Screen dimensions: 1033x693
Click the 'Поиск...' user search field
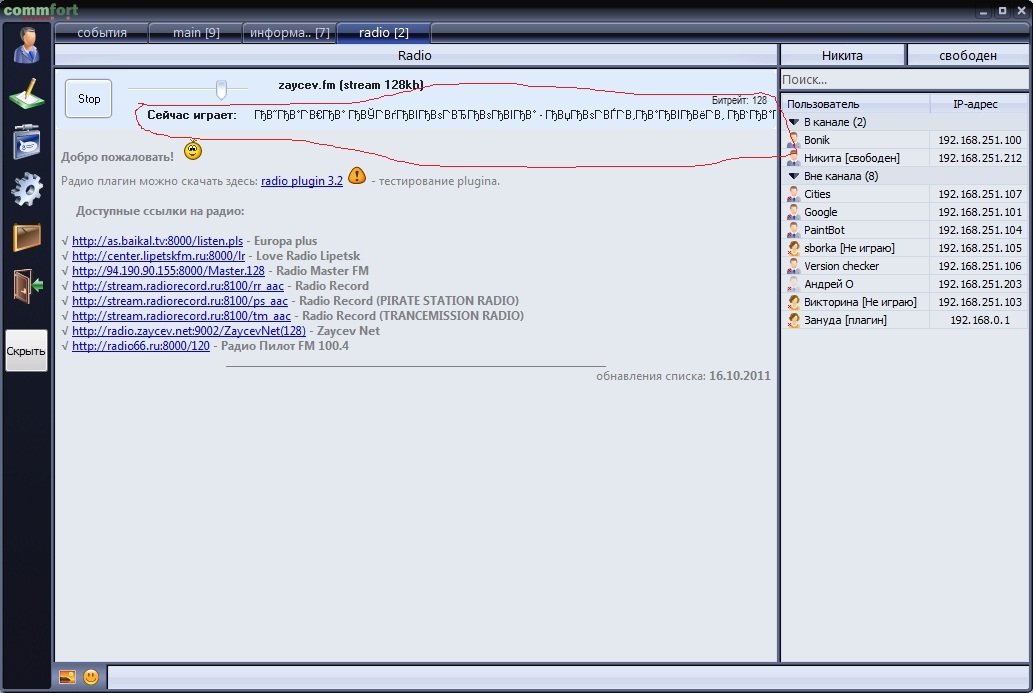tap(903, 80)
